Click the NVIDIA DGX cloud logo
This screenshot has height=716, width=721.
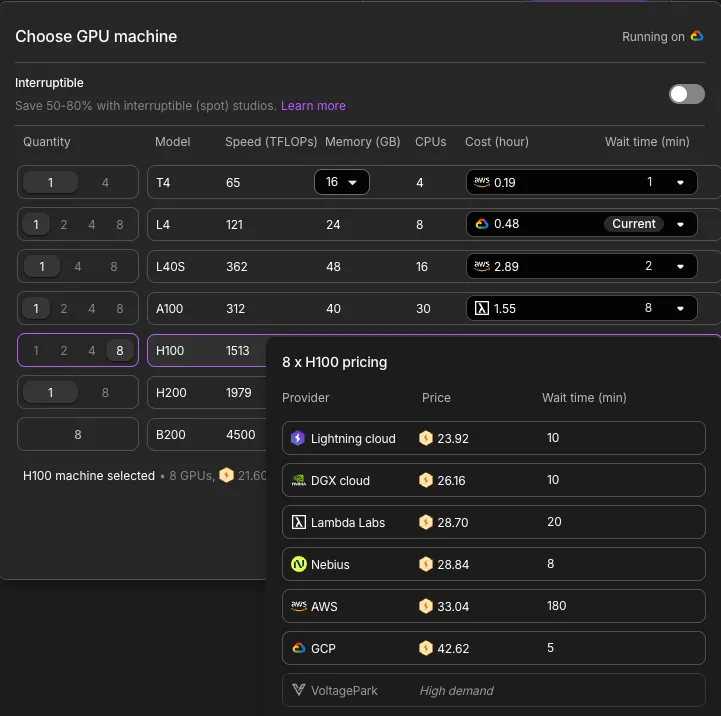tap(299, 480)
